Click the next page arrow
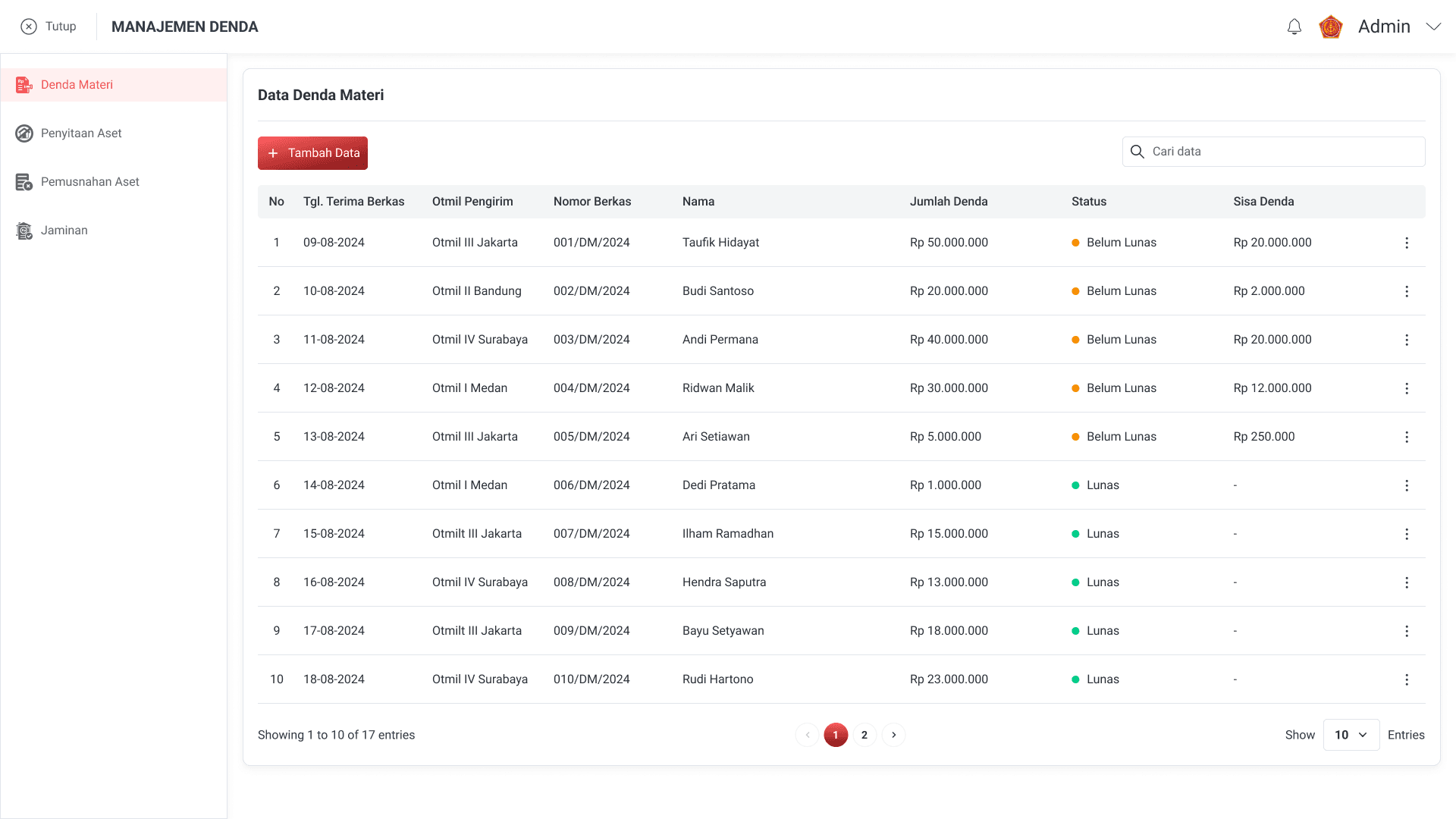This screenshot has width=1456, height=819. coord(894,735)
